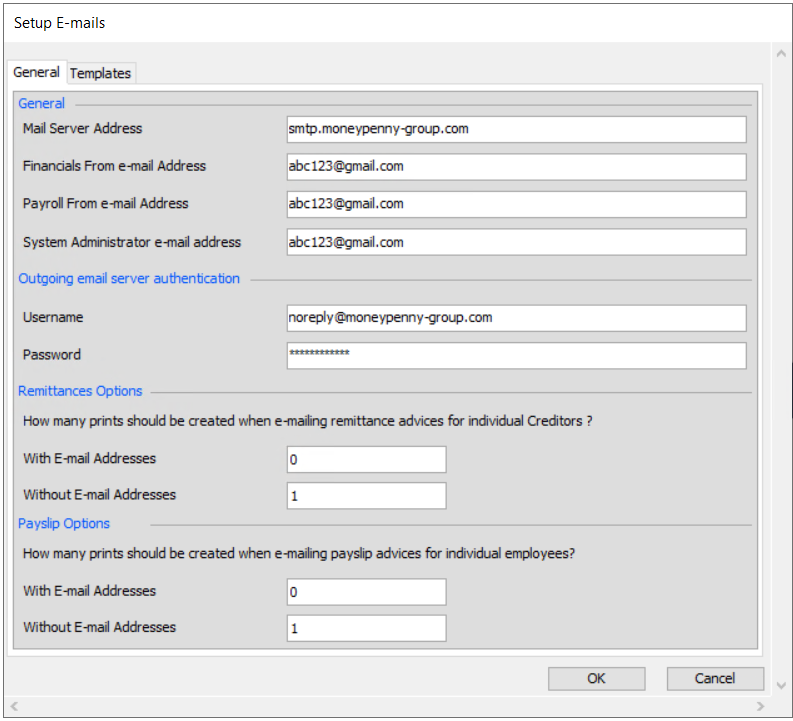Focus the Financials From e-mail Address field
The height and width of the screenshot is (721, 793).
click(516, 167)
